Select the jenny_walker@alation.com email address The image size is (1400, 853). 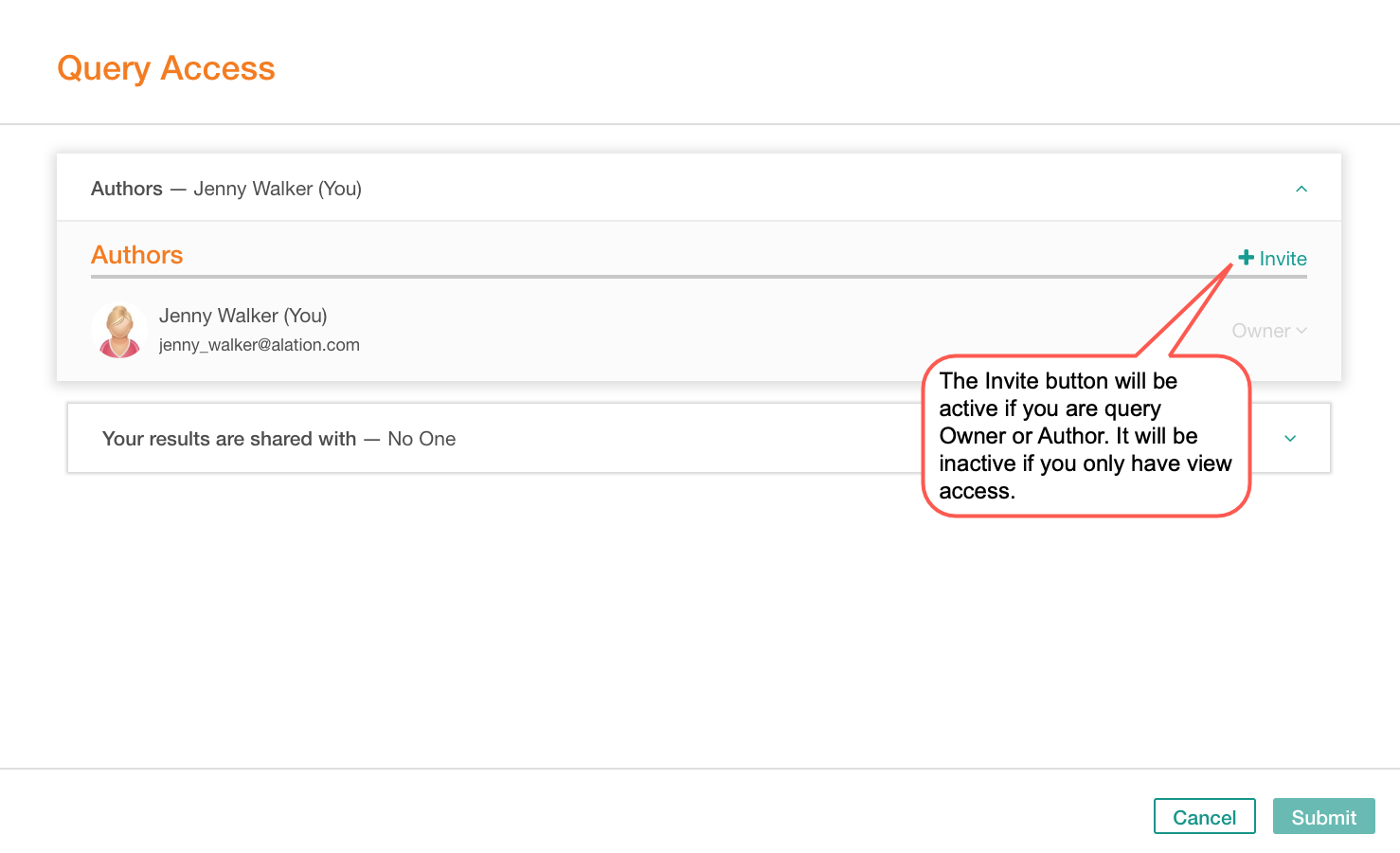coord(260,345)
